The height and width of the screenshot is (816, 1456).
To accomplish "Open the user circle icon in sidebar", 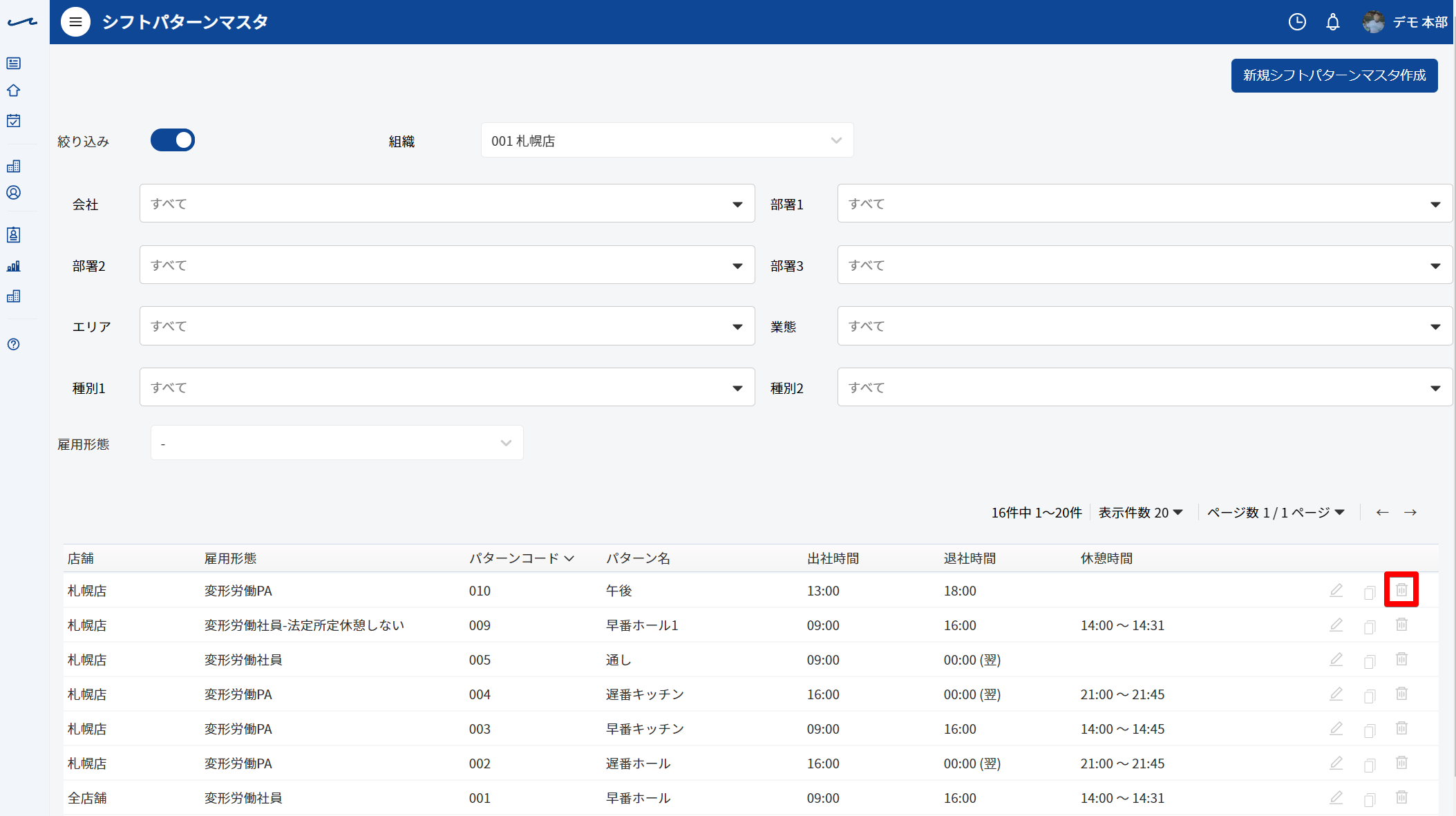I will click(x=14, y=193).
